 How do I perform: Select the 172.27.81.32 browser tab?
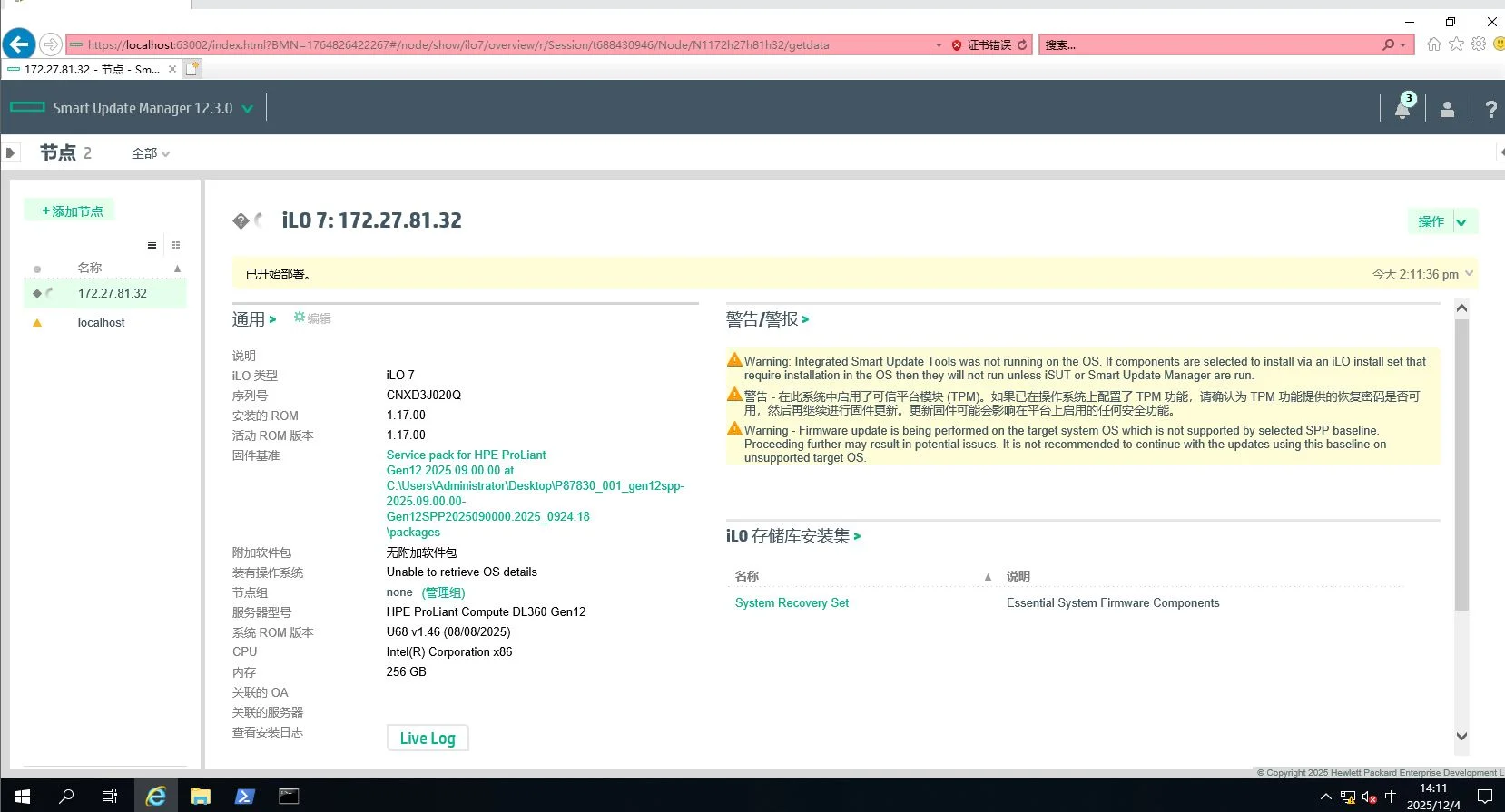pos(92,69)
